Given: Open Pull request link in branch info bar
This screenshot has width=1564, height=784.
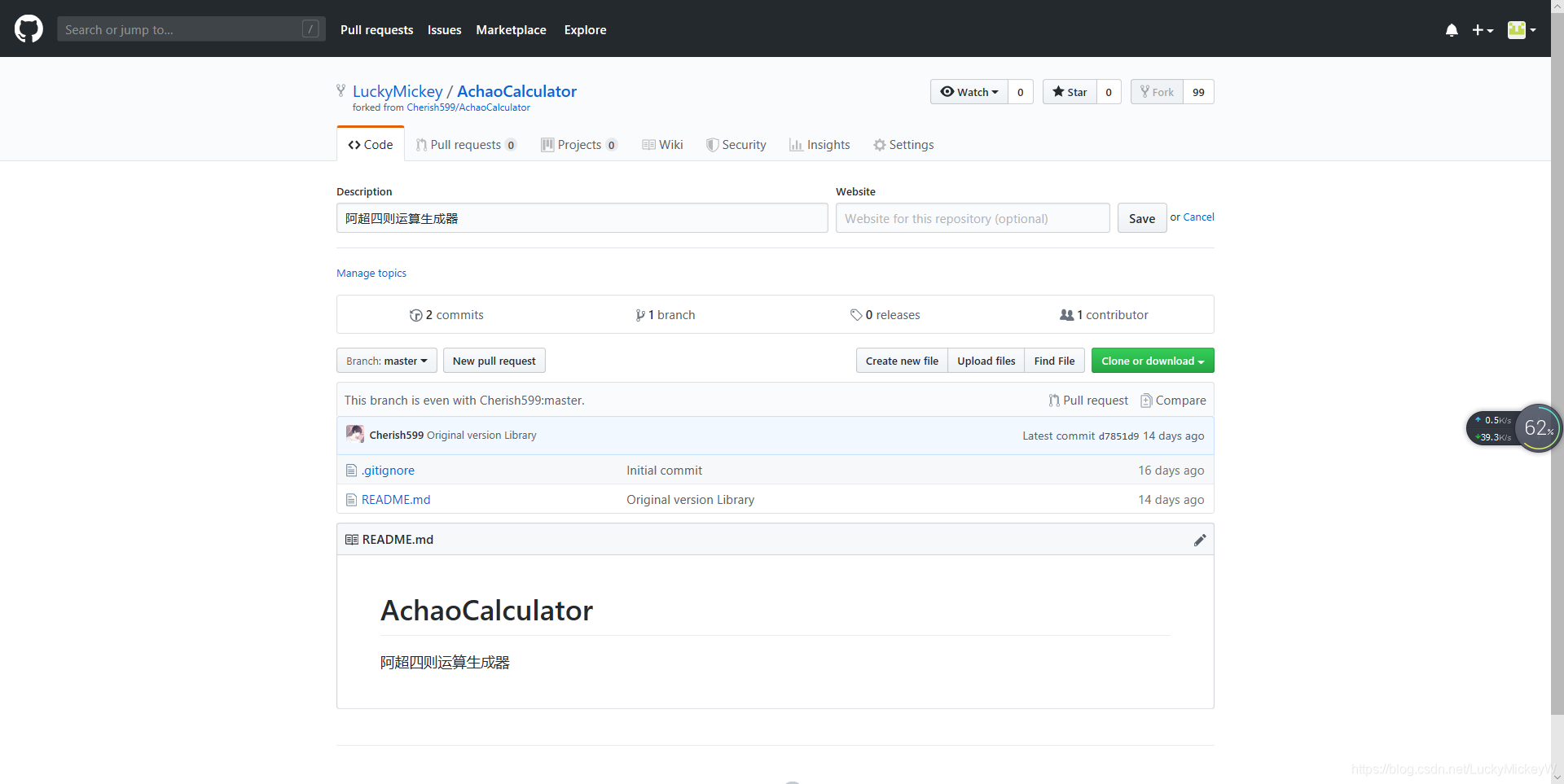Looking at the screenshot, I should pyautogui.click(x=1088, y=401).
